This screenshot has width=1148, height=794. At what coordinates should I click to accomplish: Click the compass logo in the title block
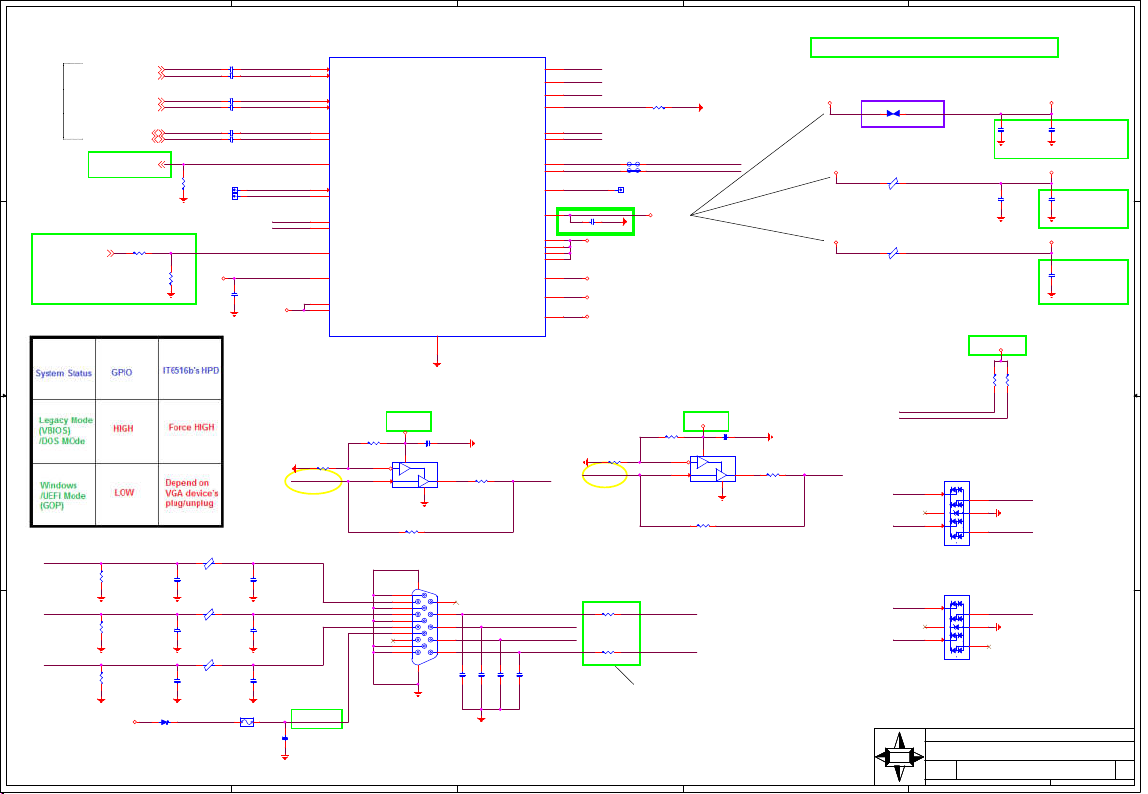point(899,757)
